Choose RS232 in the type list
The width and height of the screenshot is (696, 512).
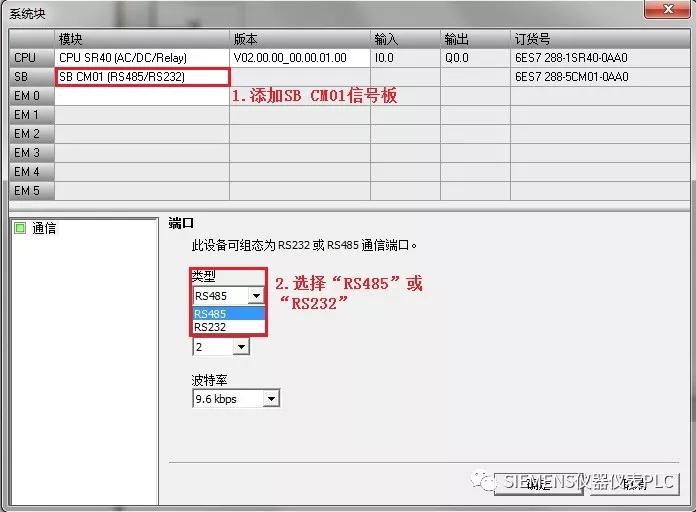(x=229, y=327)
